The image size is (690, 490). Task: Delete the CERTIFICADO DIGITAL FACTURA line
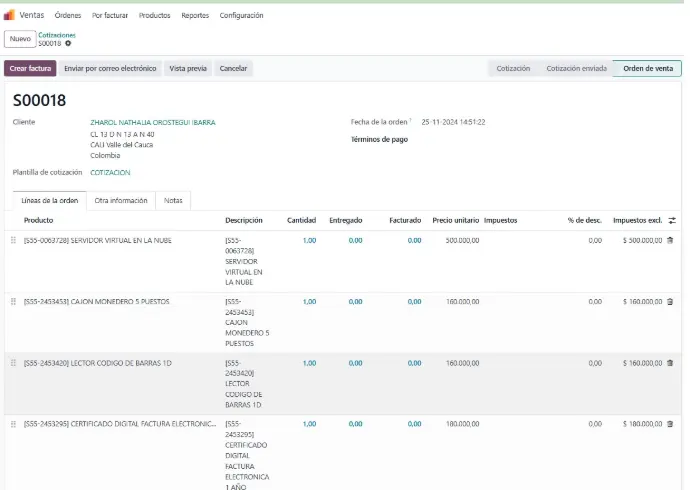tap(670, 424)
